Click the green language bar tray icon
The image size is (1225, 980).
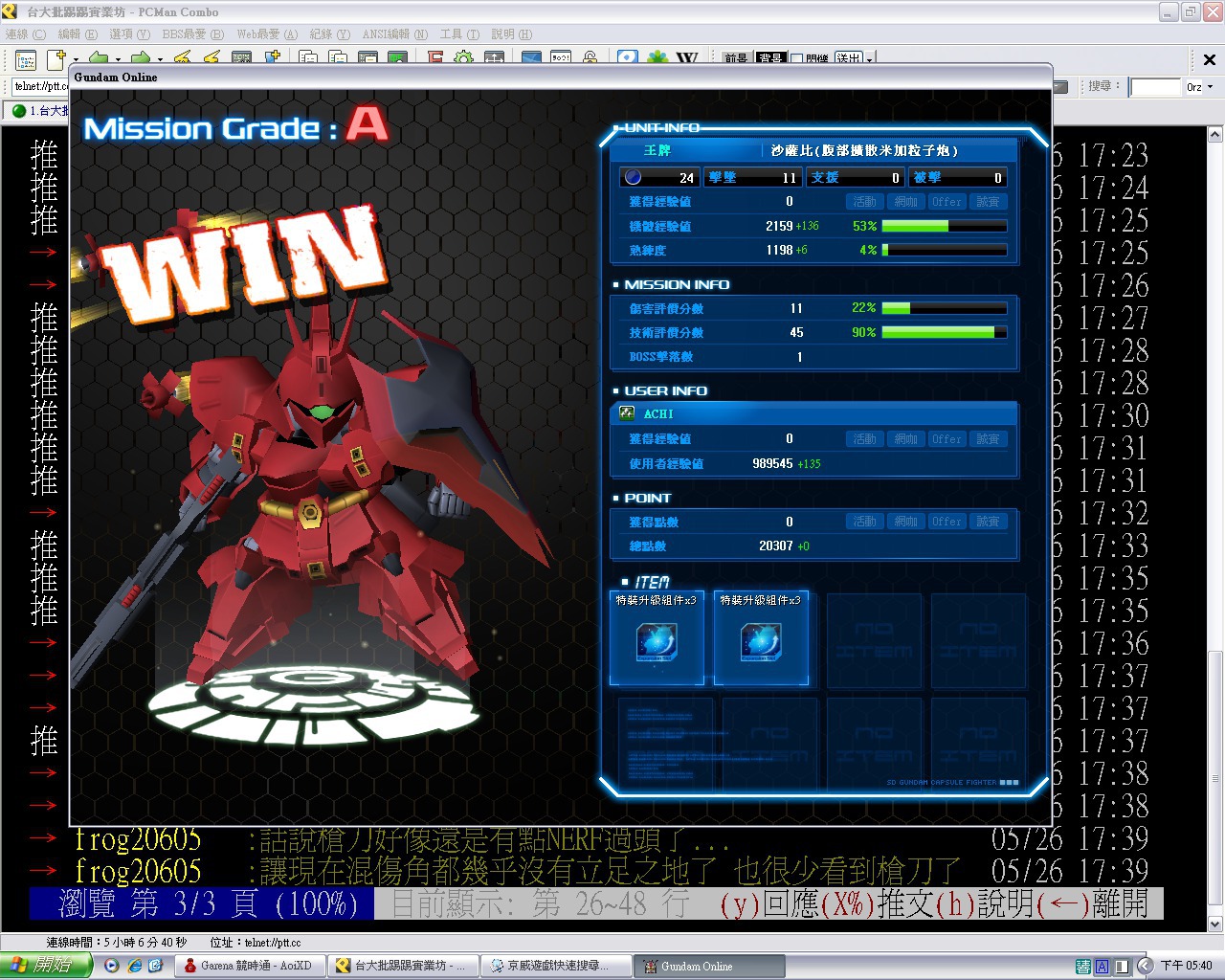[x=1082, y=967]
